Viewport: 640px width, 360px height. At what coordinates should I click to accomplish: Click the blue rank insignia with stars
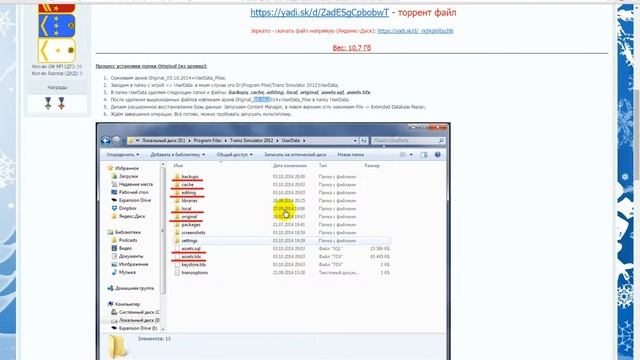57,25
